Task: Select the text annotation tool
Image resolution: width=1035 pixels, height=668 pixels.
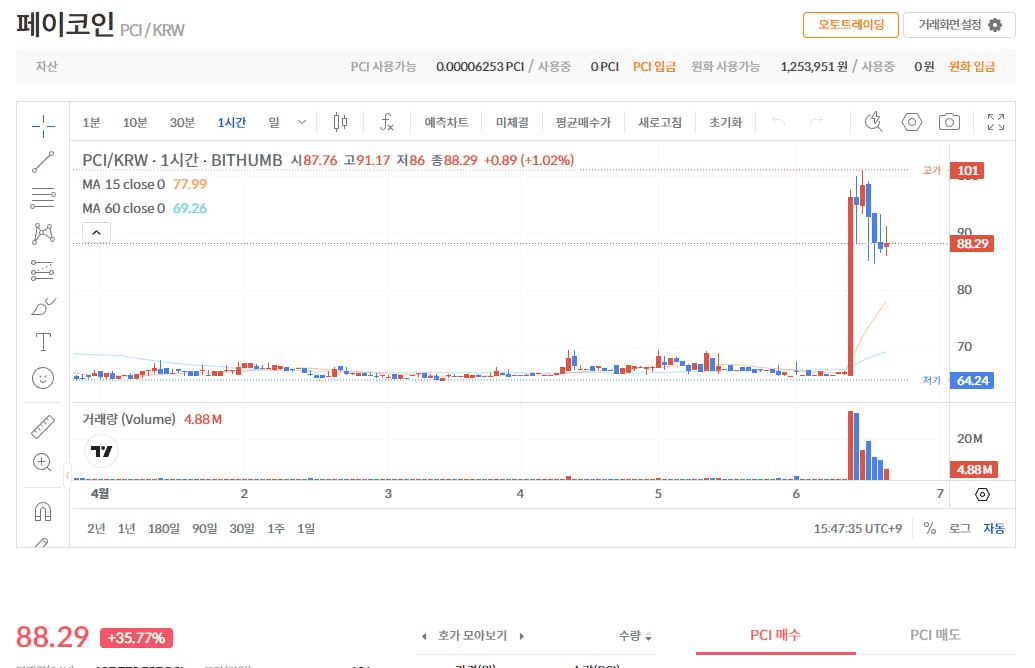Action: coord(42,341)
